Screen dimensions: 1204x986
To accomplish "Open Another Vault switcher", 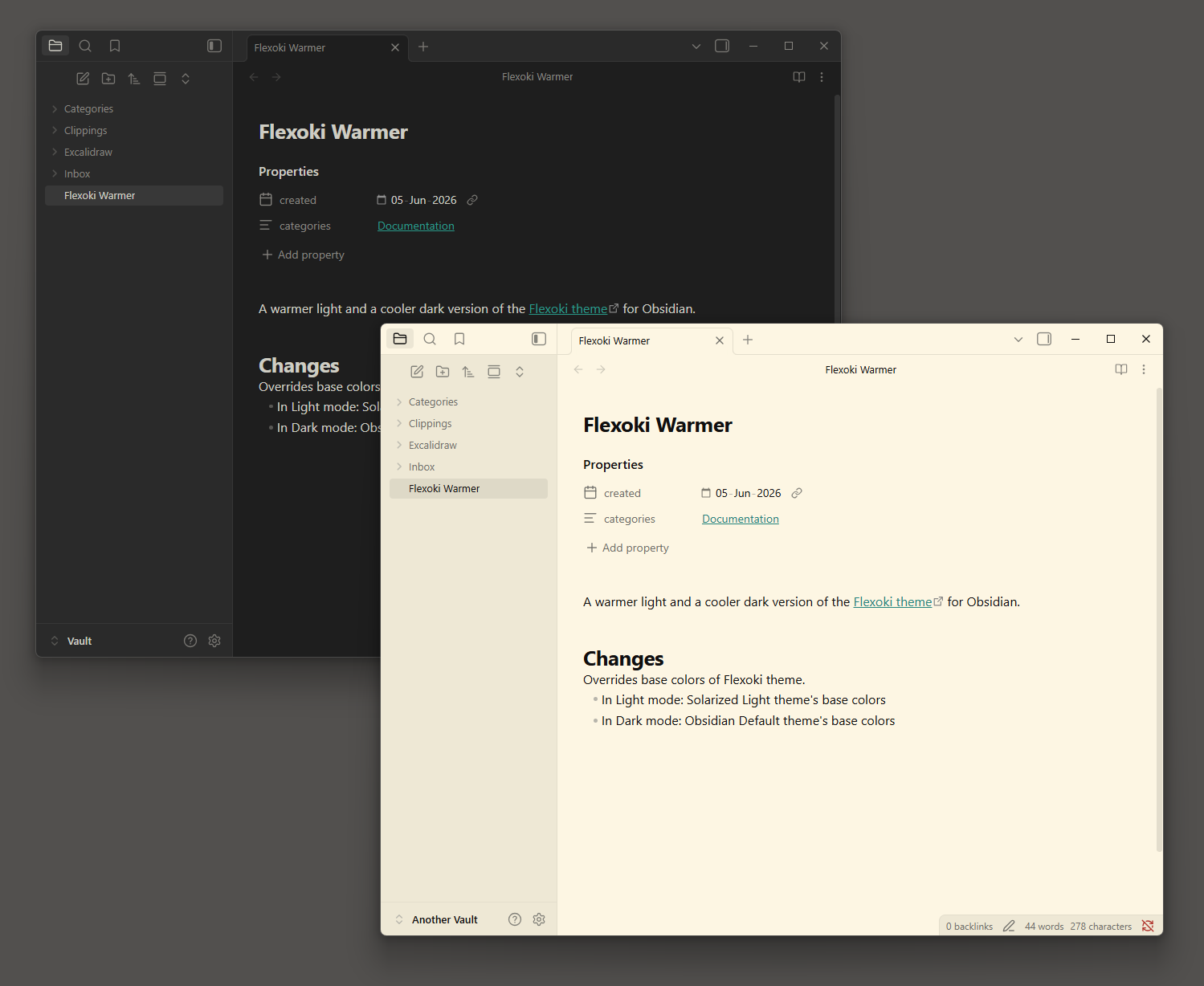I will tap(437, 919).
